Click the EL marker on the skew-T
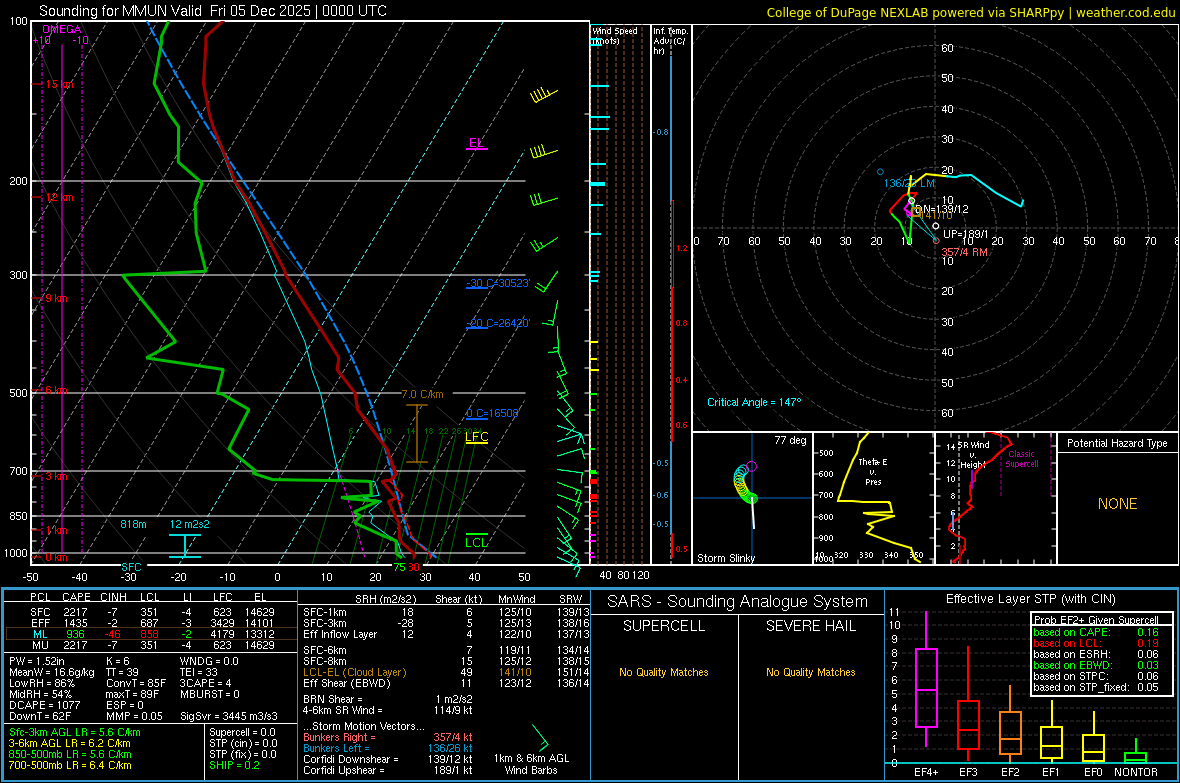 [476, 144]
